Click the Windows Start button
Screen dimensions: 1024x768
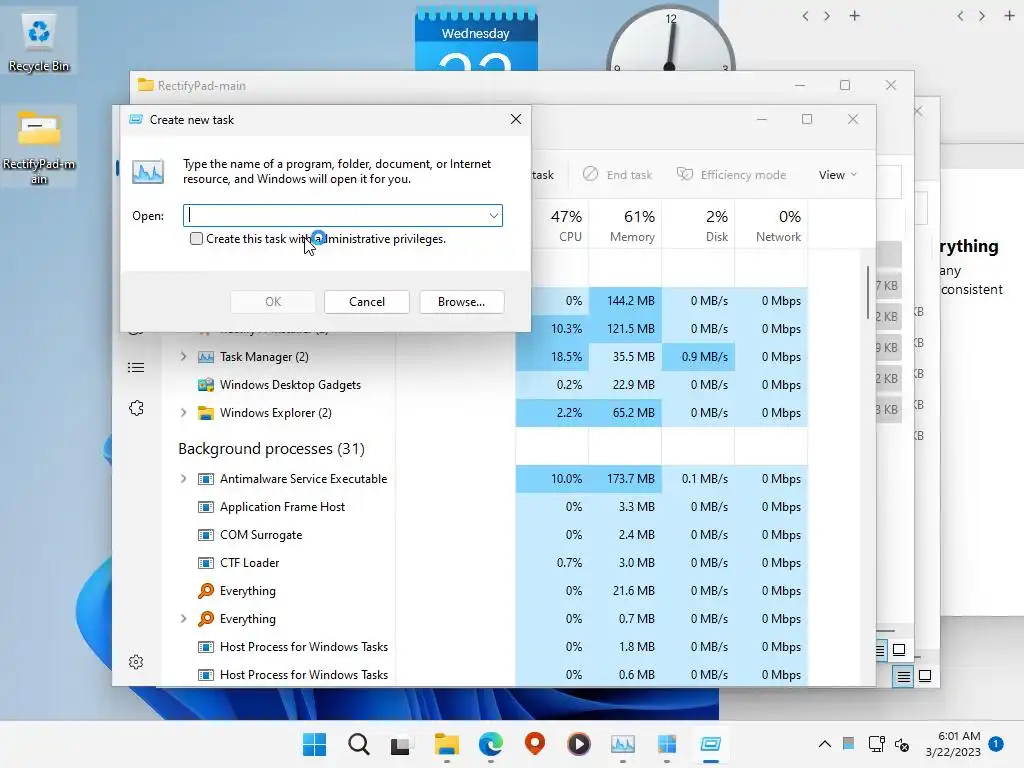click(x=314, y=744)
